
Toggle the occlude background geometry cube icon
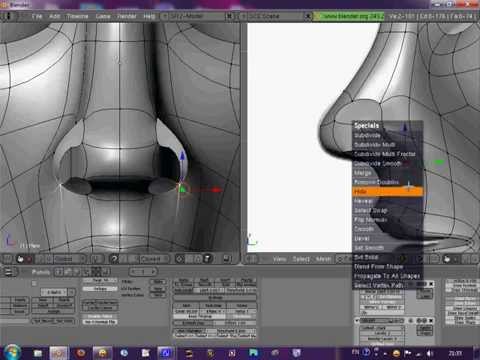click(207, 259)
